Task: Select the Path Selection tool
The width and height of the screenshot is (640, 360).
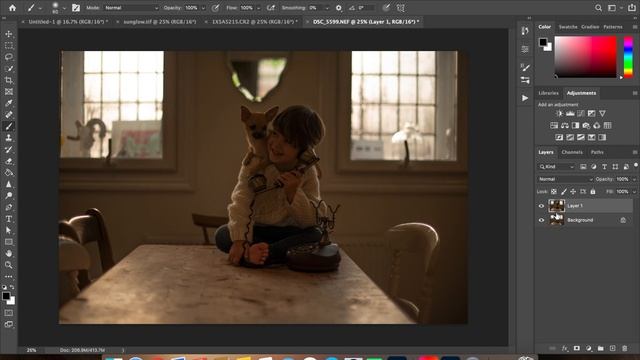Action: pyautogui.click(x=9, y=230)
